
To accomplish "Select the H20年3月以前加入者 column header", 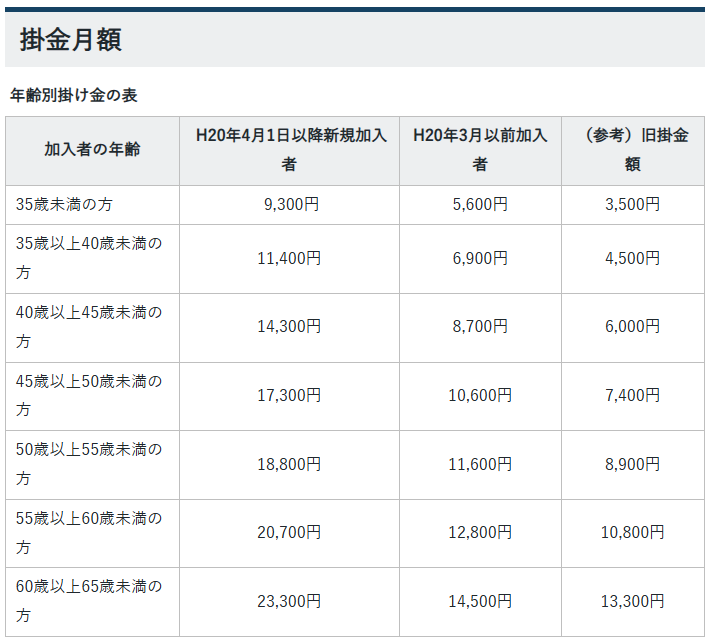I will [480, 150].
